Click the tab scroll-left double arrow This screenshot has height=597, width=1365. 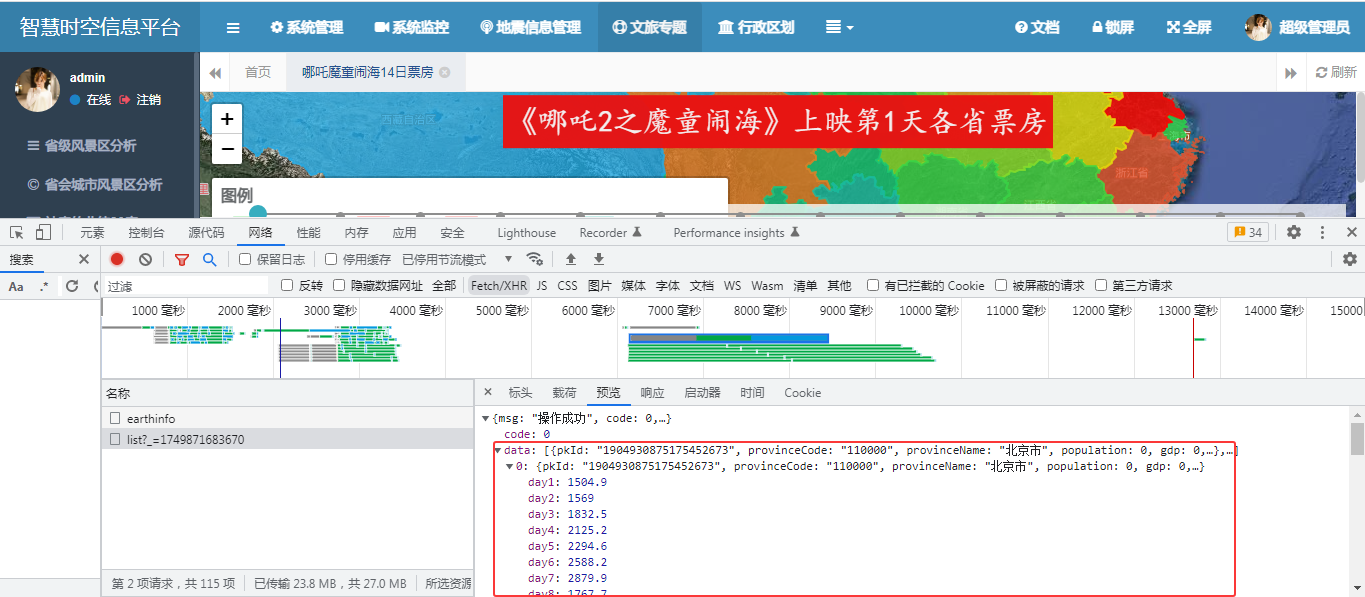pos(215,72)
